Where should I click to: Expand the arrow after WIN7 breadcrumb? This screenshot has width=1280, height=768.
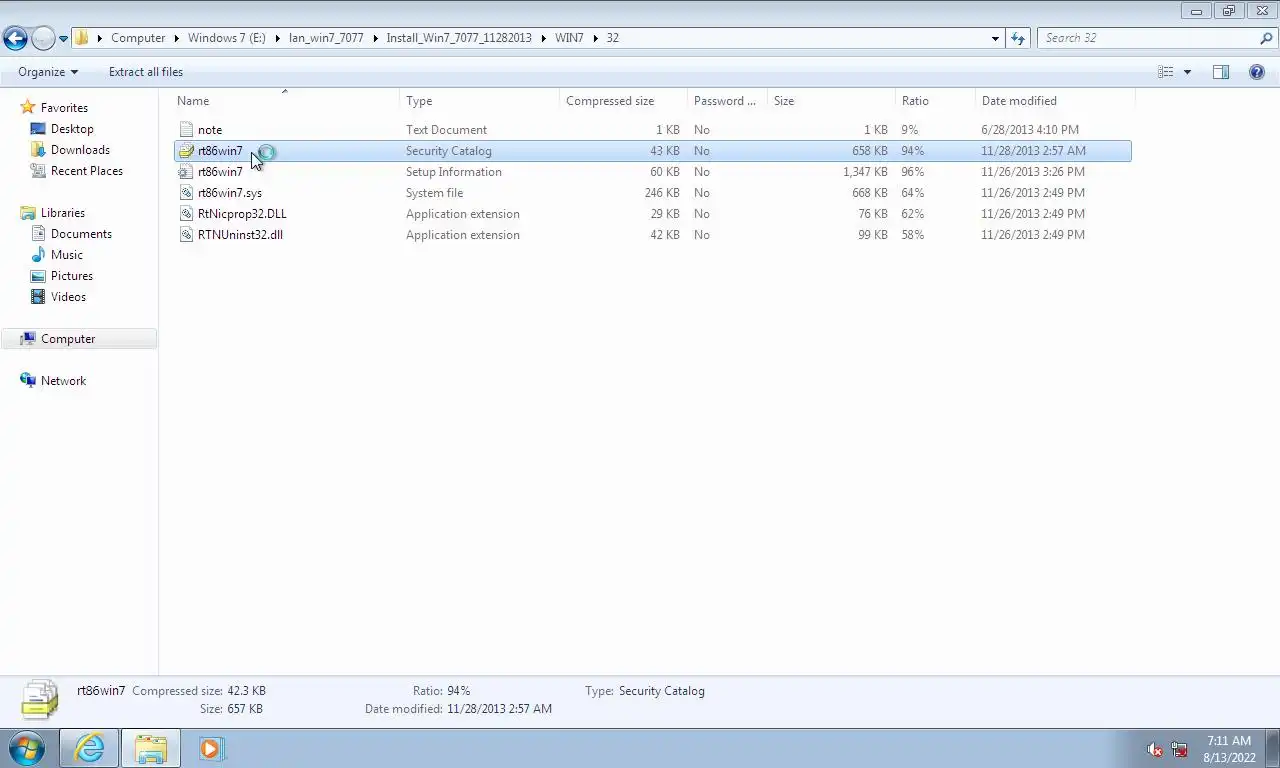(x=595, y=38)
